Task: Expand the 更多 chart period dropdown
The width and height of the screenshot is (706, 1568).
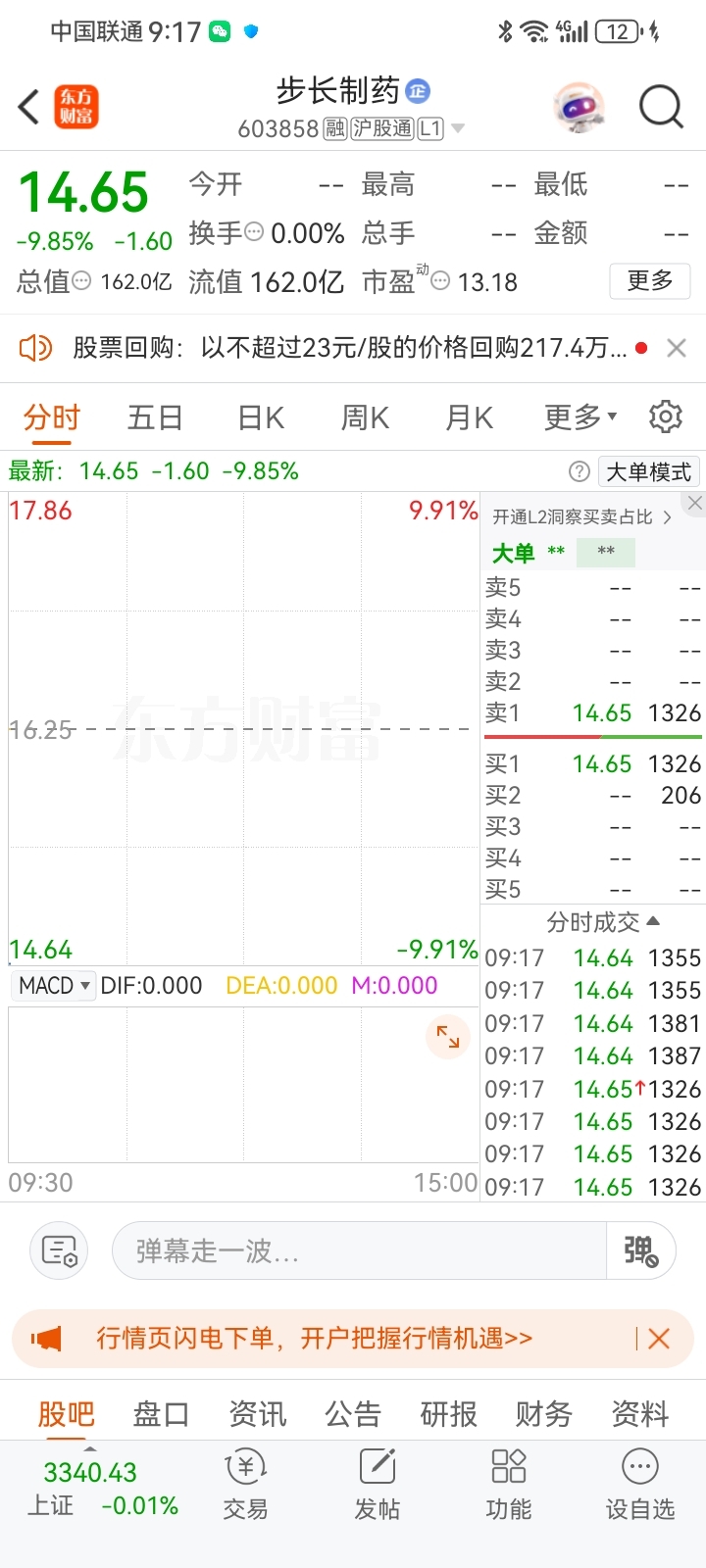Action: (x=580, y=417)
